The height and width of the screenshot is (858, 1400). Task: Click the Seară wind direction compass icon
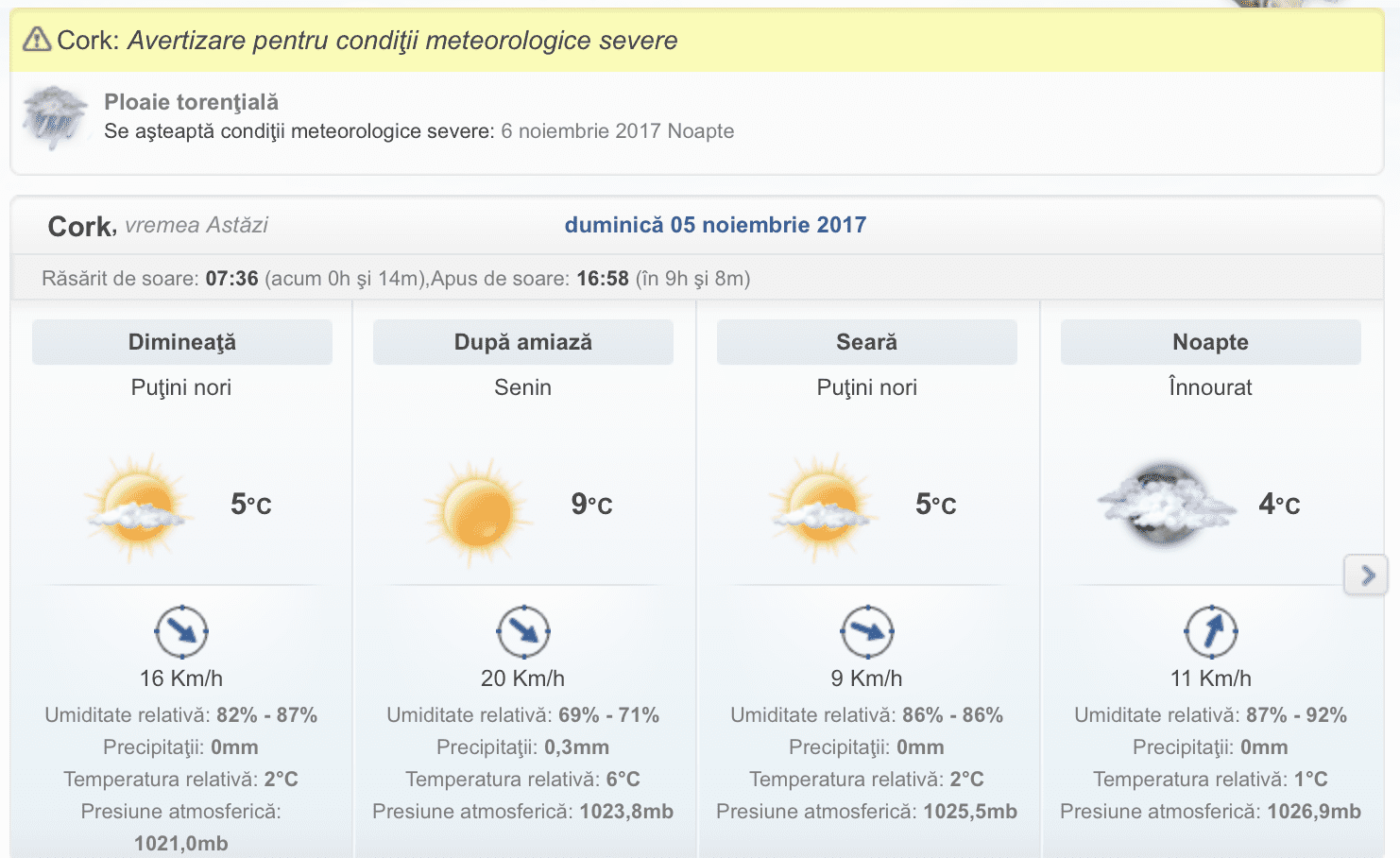click(x=867, y=631)
